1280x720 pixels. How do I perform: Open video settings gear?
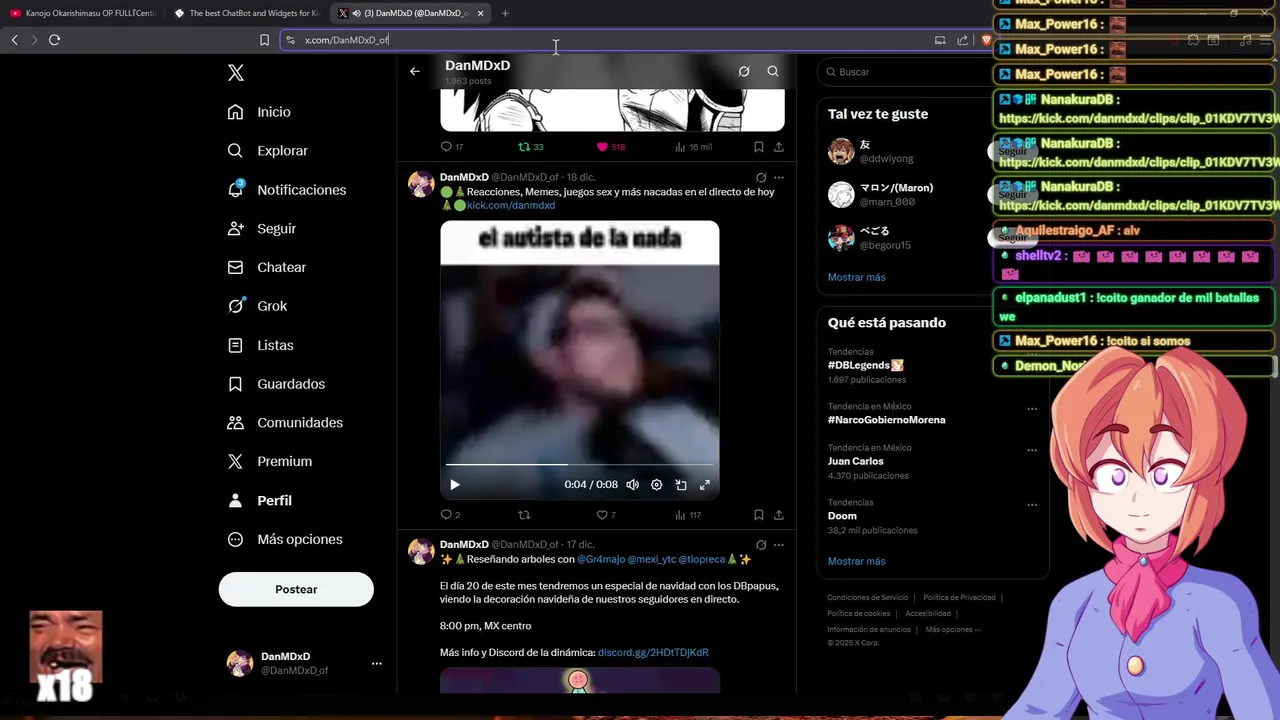pos(657,485)
